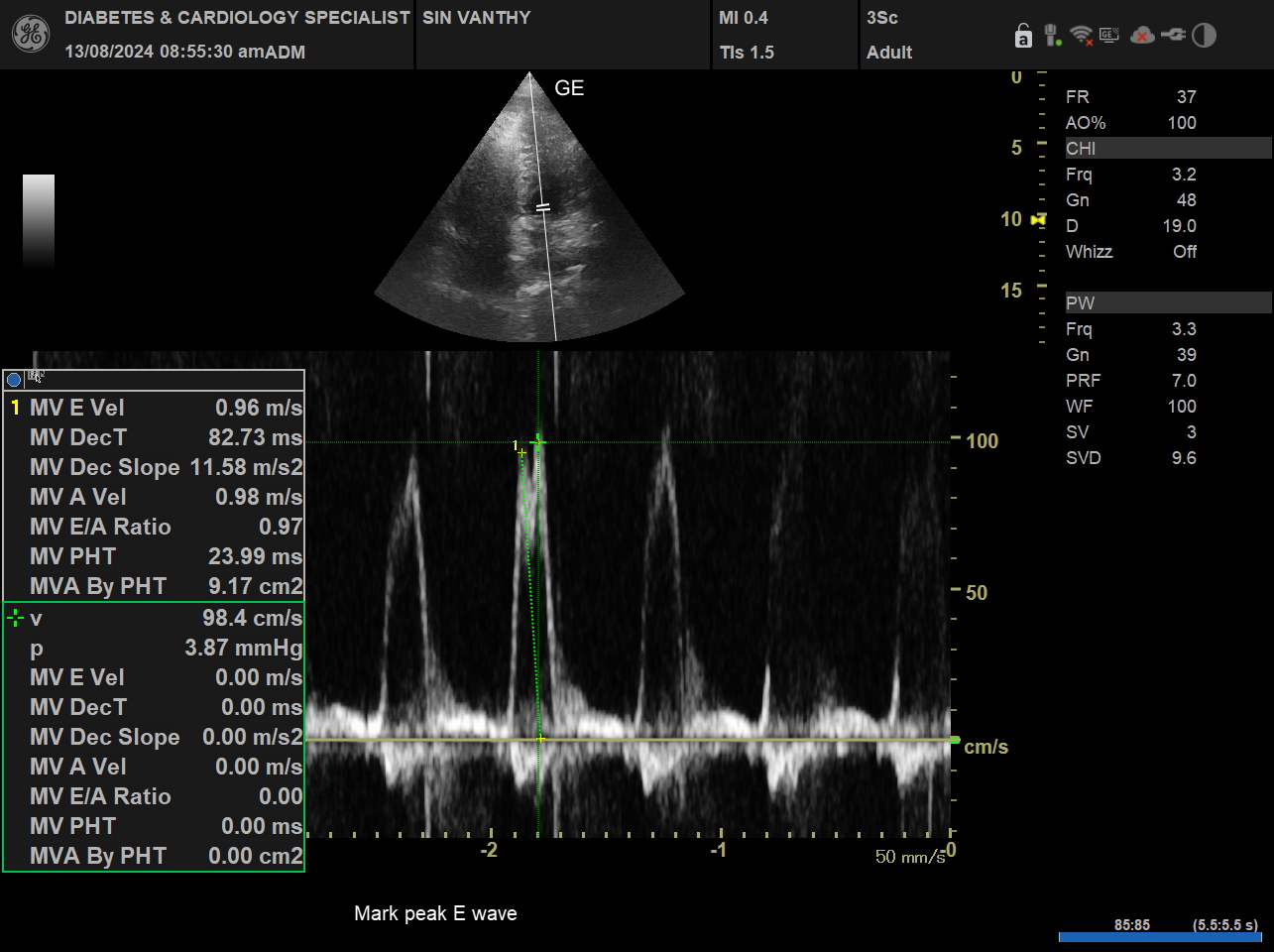Screen dimensions: 1274x952
Task: Select the MV E Vel measurement row
Action: coord(154,408)
